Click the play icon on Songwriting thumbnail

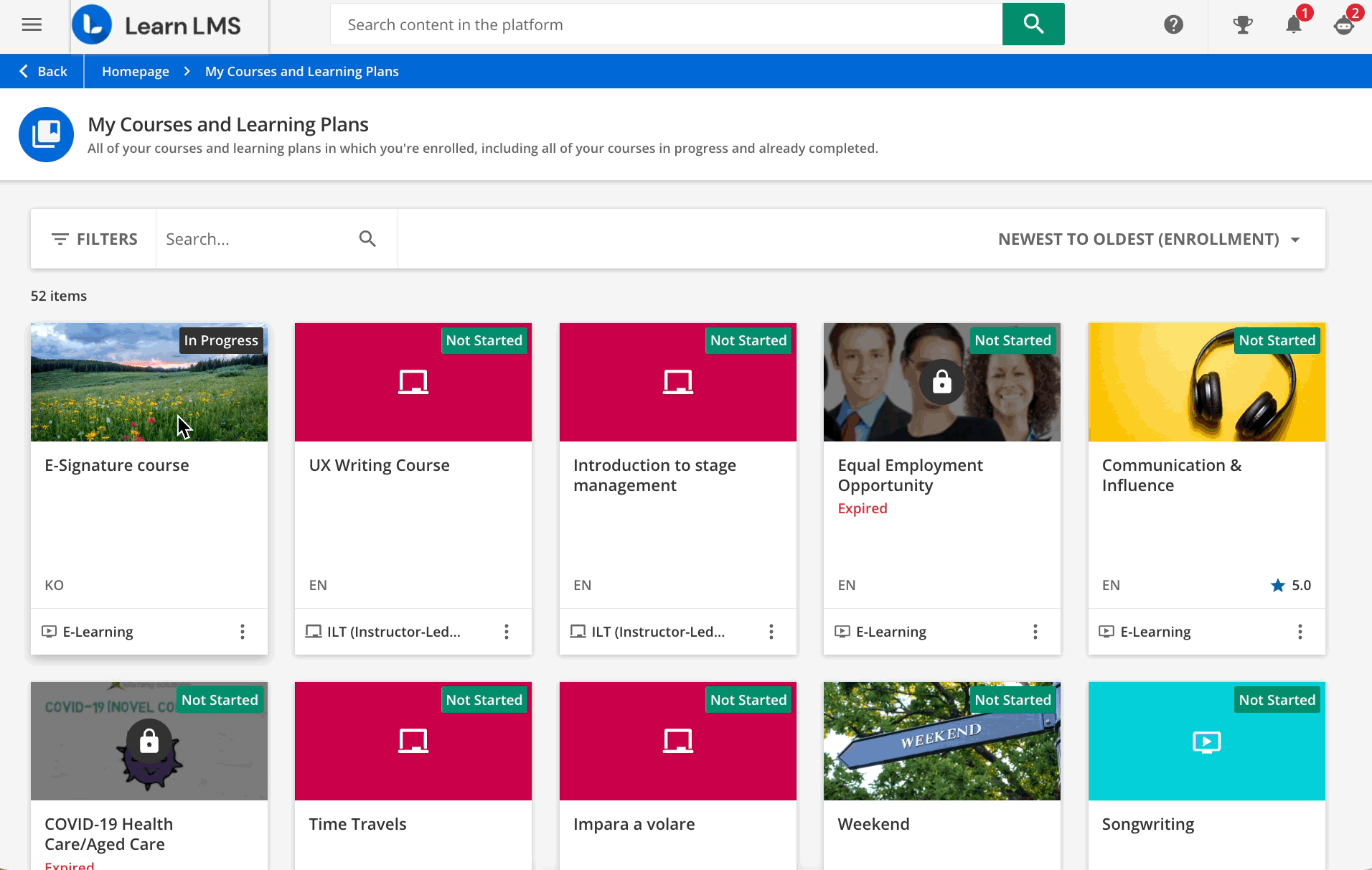[1207, 742]
